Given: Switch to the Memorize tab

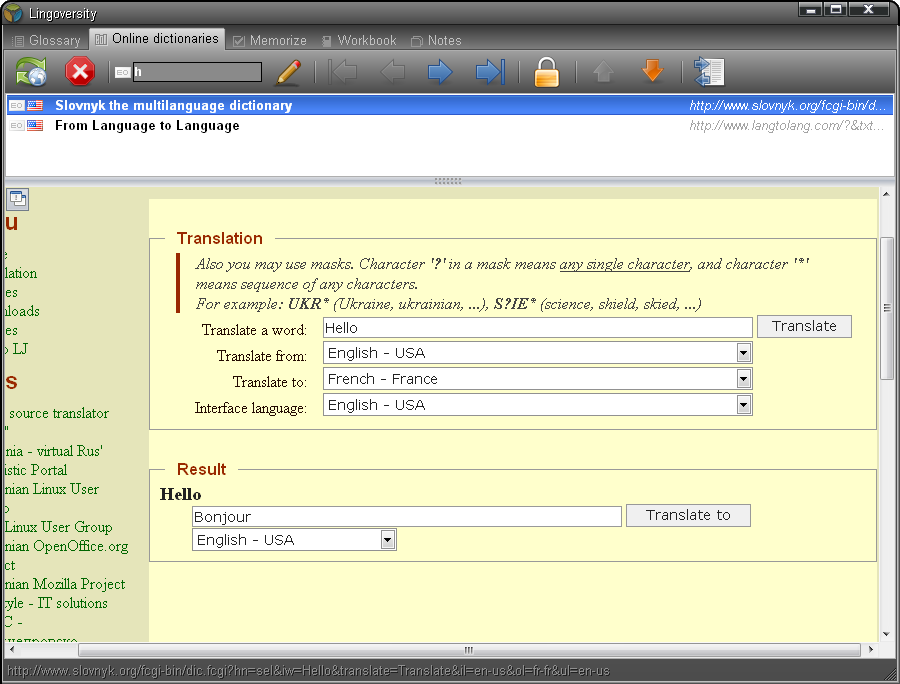Looking at the screenshot, I should [269, 40].
